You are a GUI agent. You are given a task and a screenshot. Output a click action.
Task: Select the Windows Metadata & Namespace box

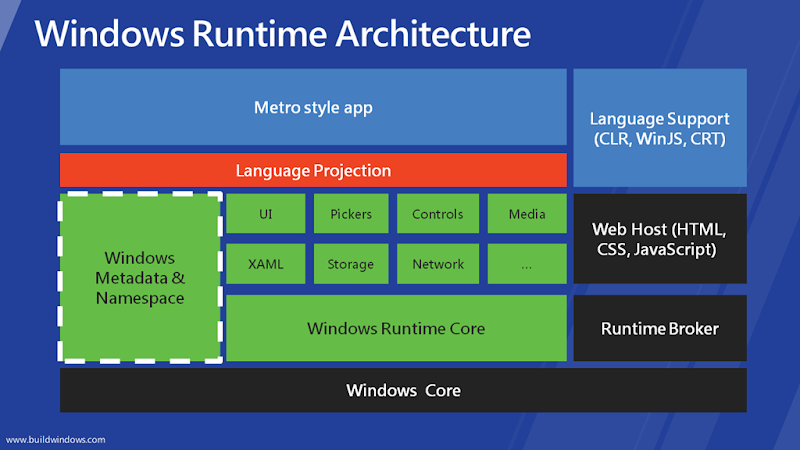coord(140,278)
